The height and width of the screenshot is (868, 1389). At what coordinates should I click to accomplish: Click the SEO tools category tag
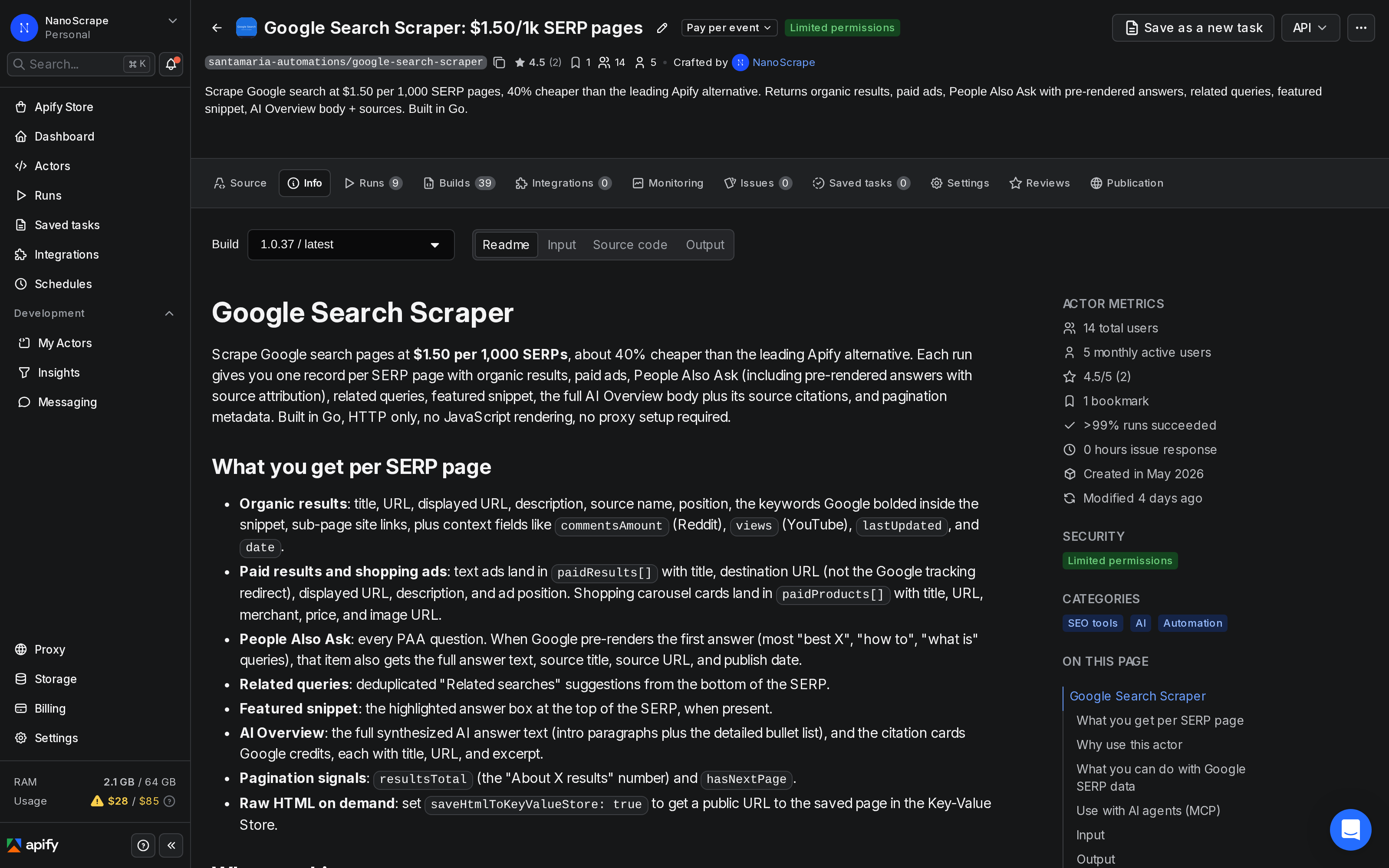1092,623
